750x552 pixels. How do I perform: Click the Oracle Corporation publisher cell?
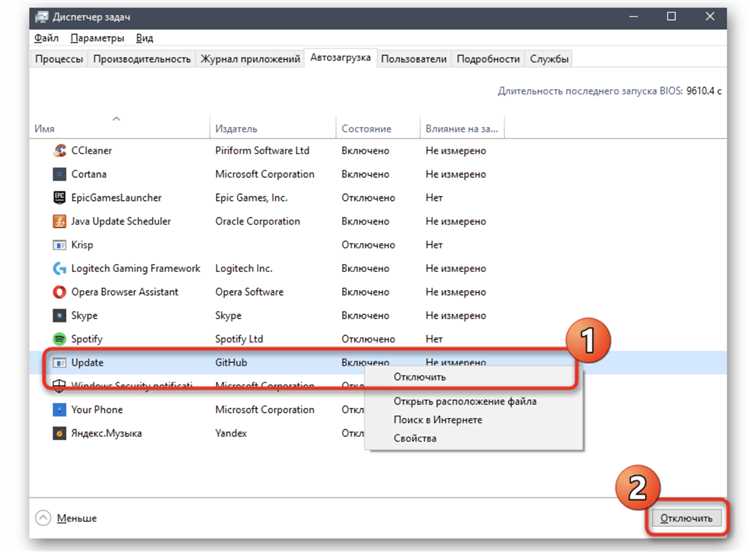(x=257, y=221)
